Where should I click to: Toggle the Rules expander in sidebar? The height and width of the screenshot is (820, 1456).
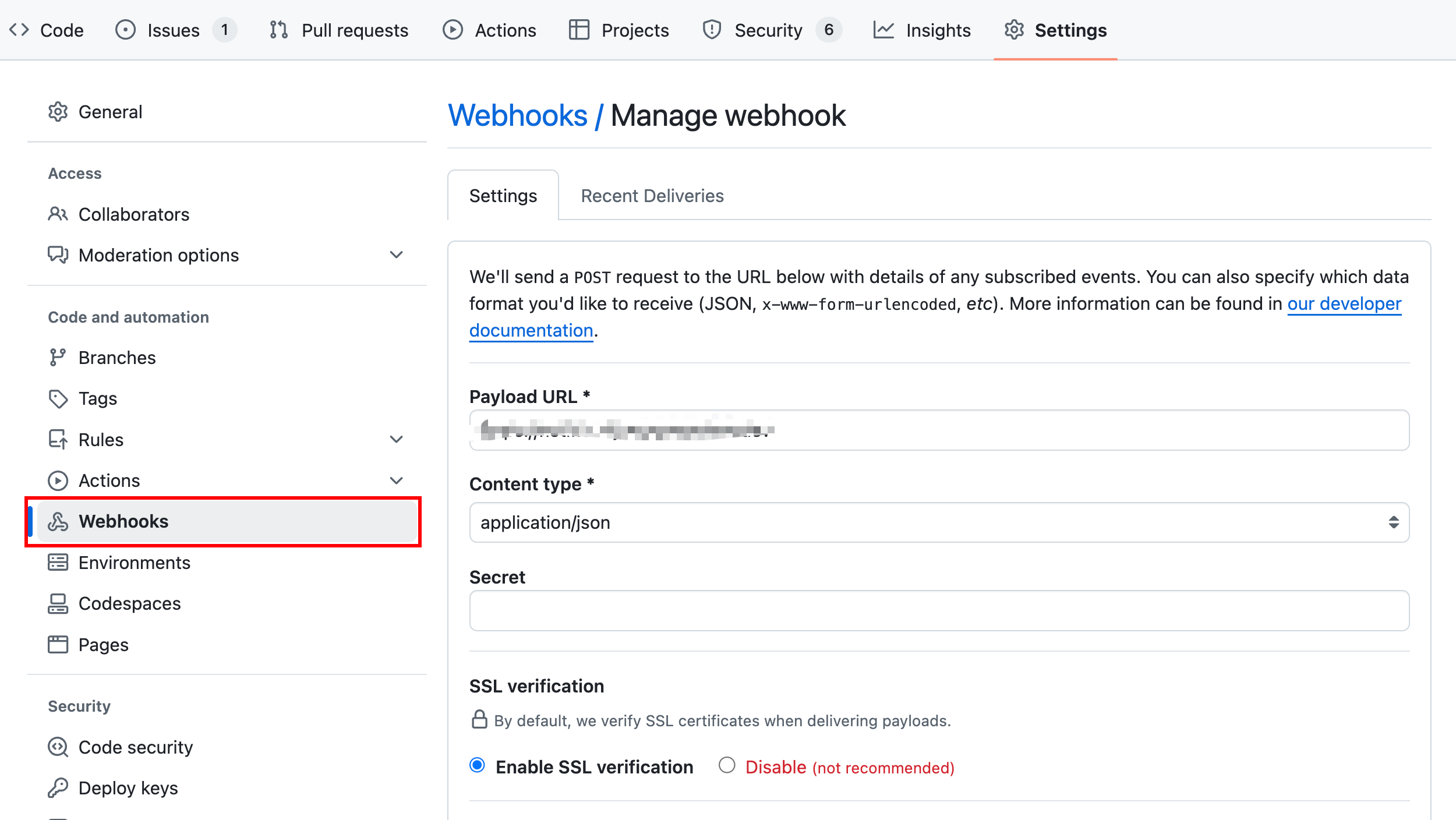pos(398,439)
